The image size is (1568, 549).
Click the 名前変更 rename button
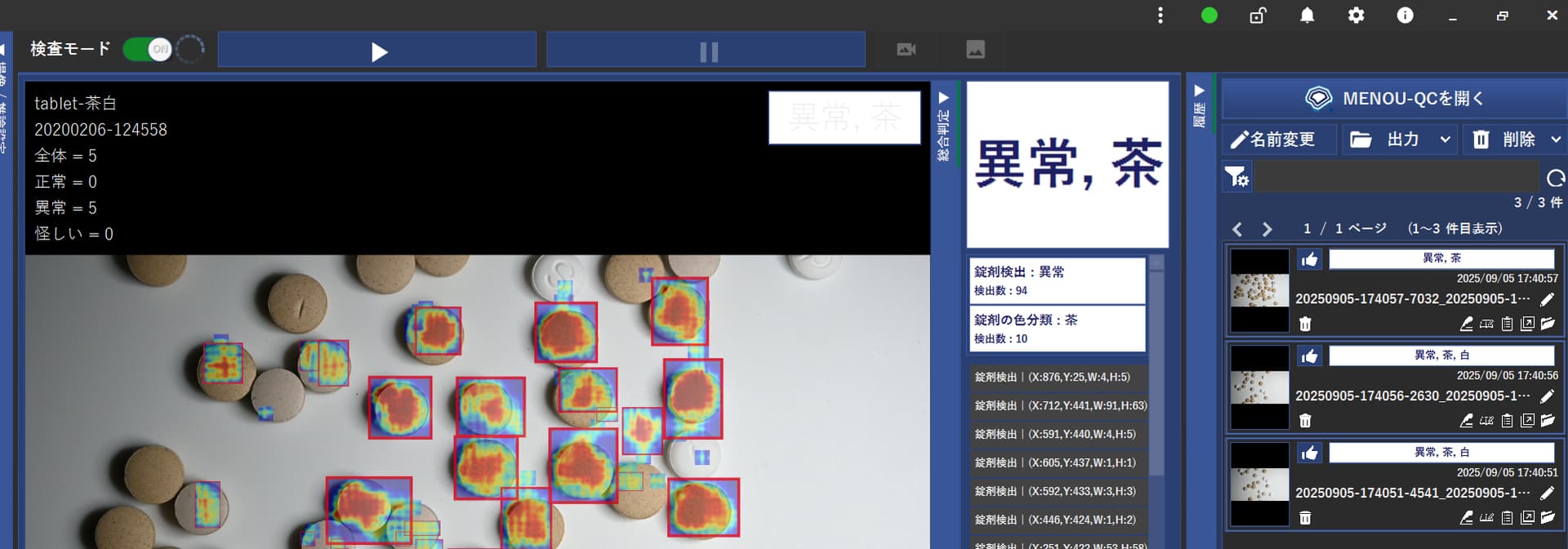tap(1279, 140)
